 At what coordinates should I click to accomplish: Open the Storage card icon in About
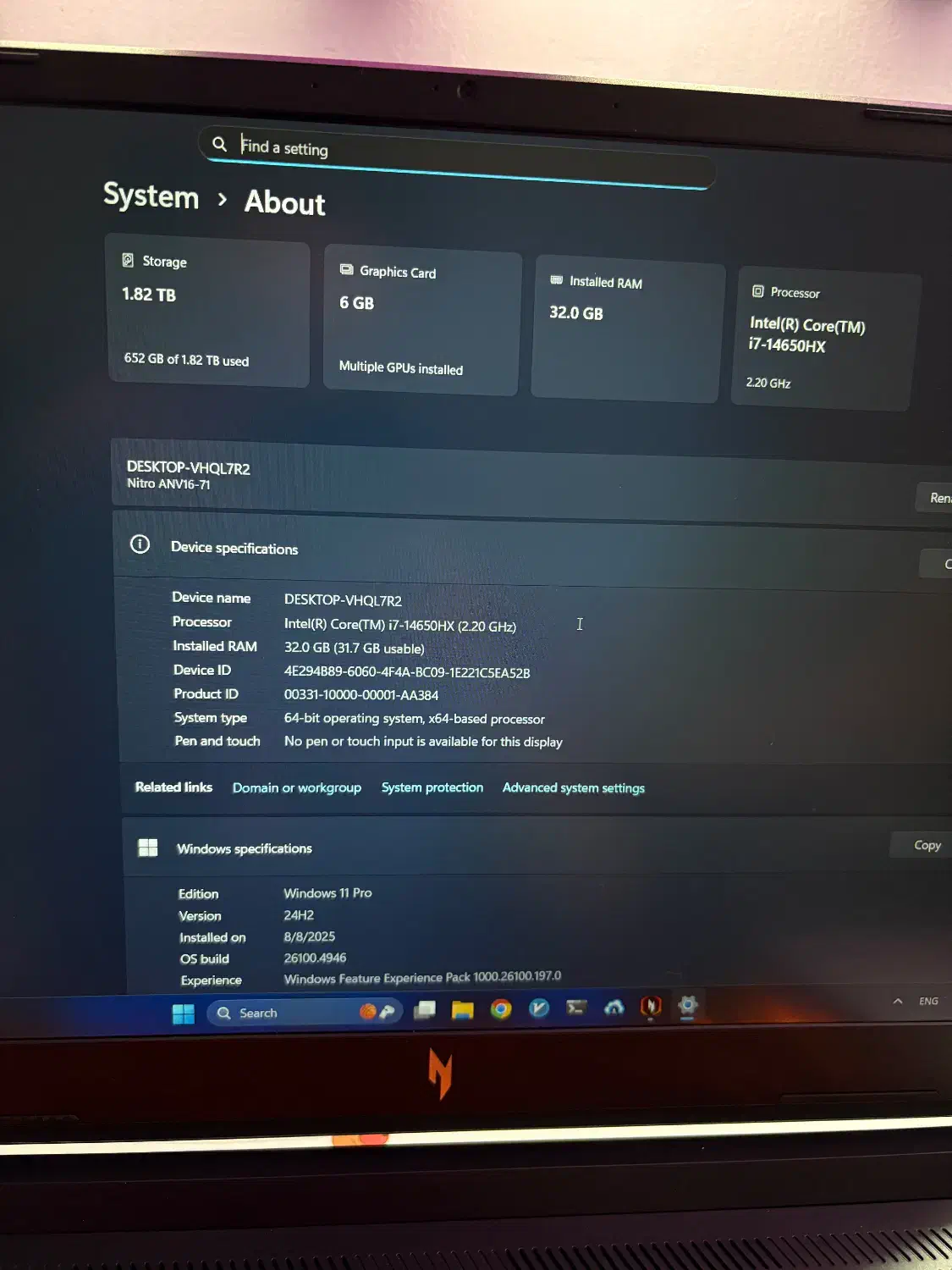pyautogui.click(x=129, y=261)
